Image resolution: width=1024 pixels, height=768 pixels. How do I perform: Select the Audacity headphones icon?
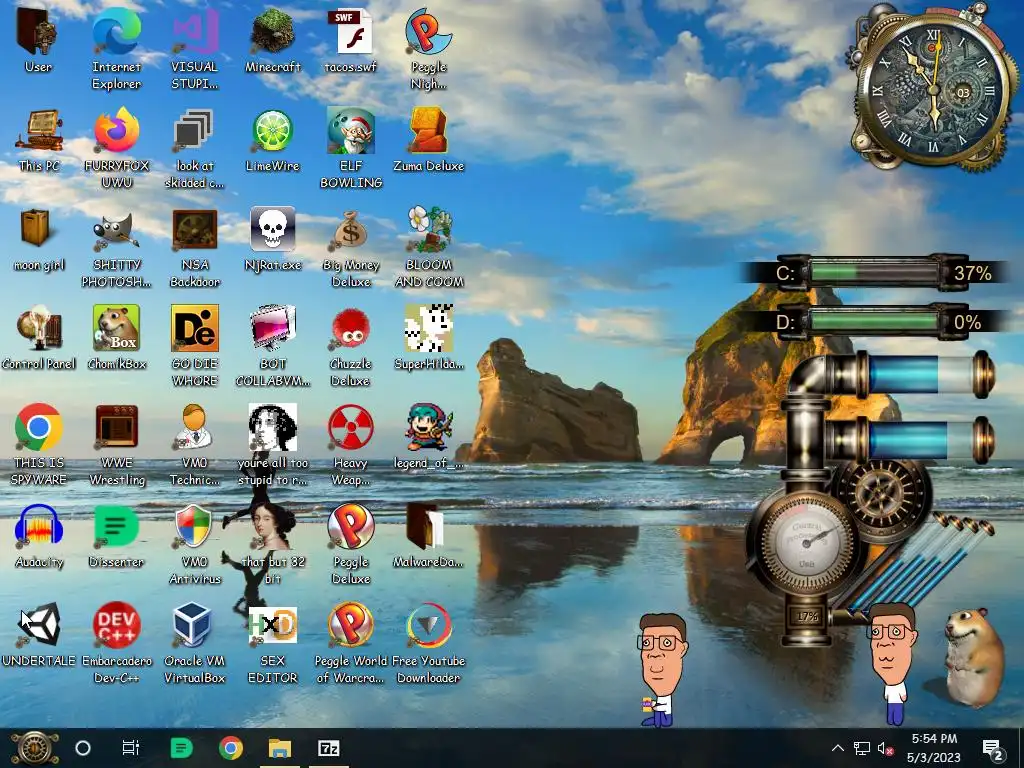pos(39,526)
